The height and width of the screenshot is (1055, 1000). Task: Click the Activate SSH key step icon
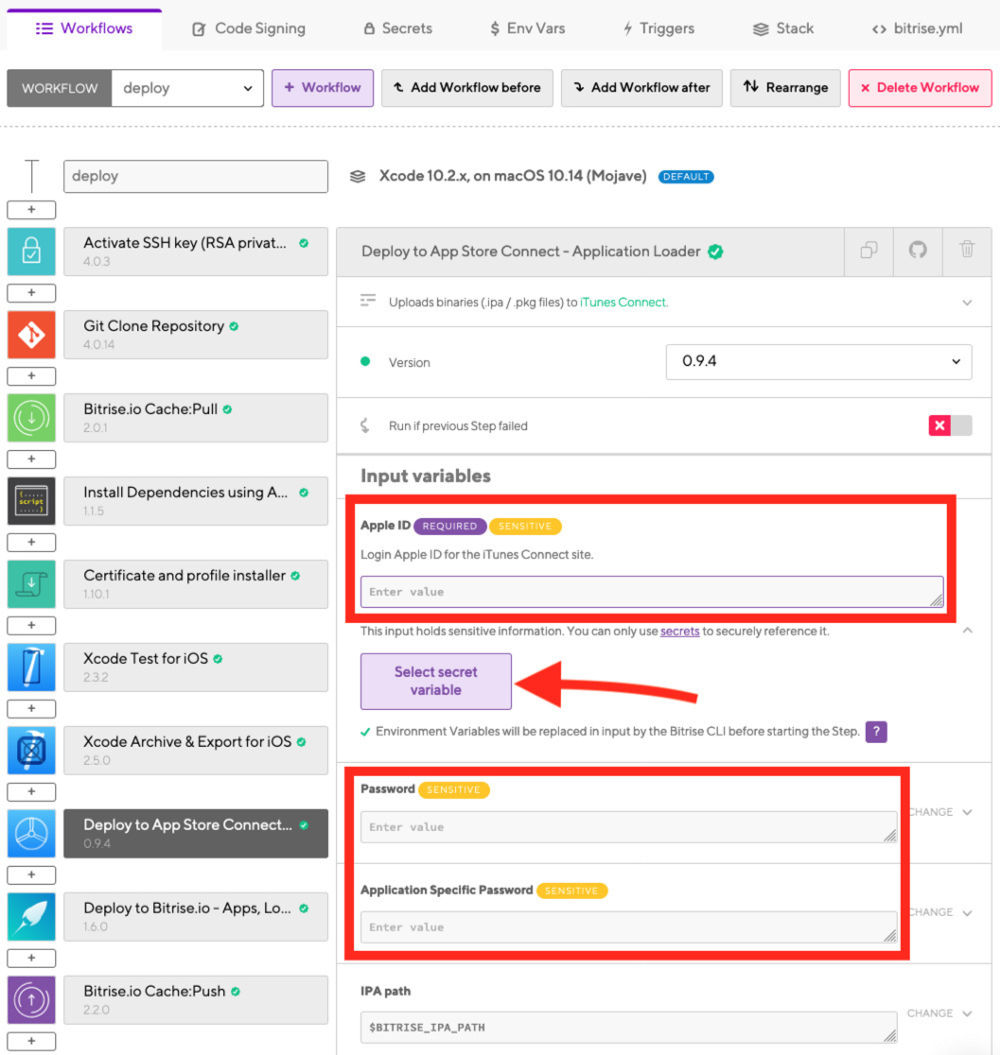pos(31,251)
